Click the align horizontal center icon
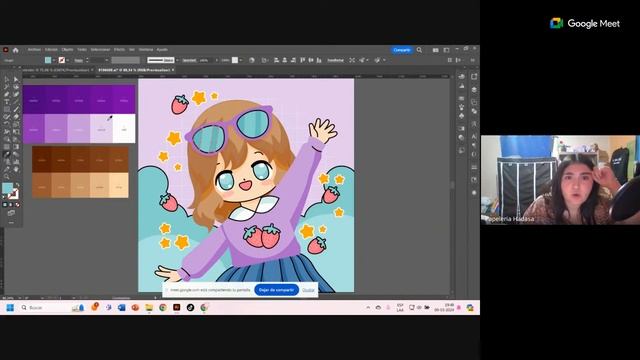Screen dimensions: 640x360 tap(284, 60)
